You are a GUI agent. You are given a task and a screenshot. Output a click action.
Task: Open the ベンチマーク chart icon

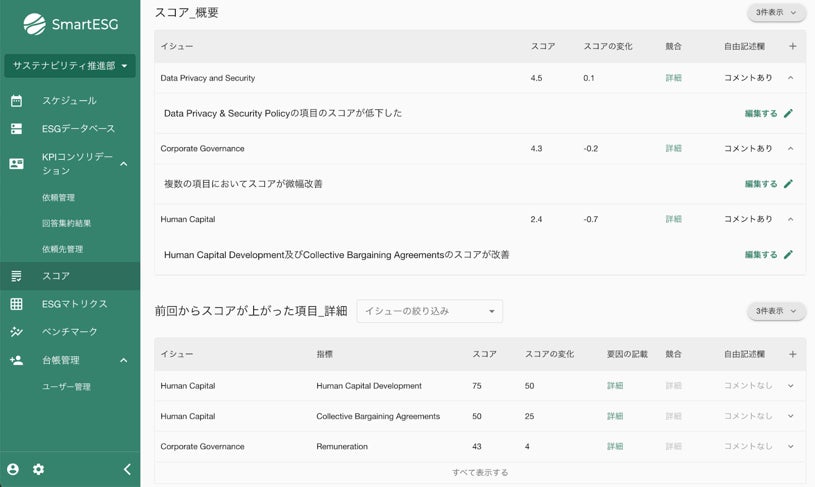[16, 332]
